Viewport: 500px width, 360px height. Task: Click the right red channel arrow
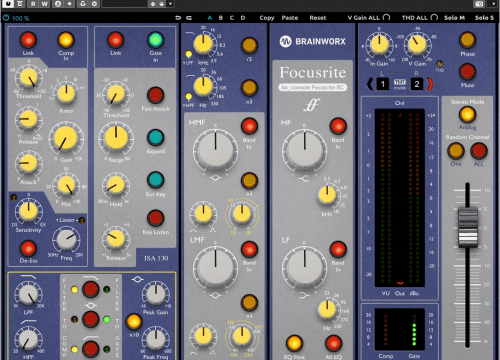(430, 84)
